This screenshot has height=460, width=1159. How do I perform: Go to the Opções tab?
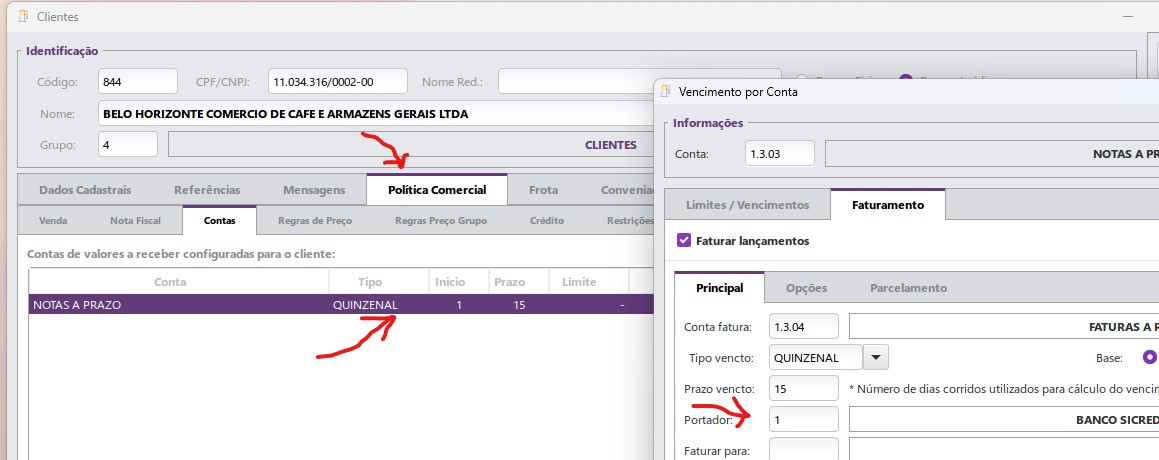[x=806, y=288]
